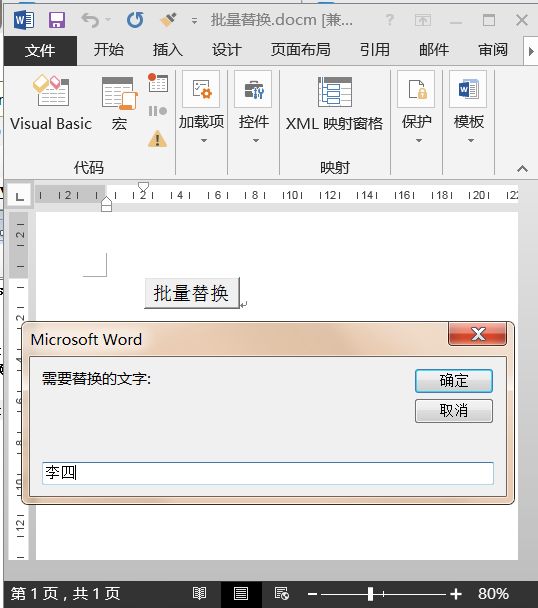Switch to the Insert (插入) tab
538x608 pixels.
point(168,50)
